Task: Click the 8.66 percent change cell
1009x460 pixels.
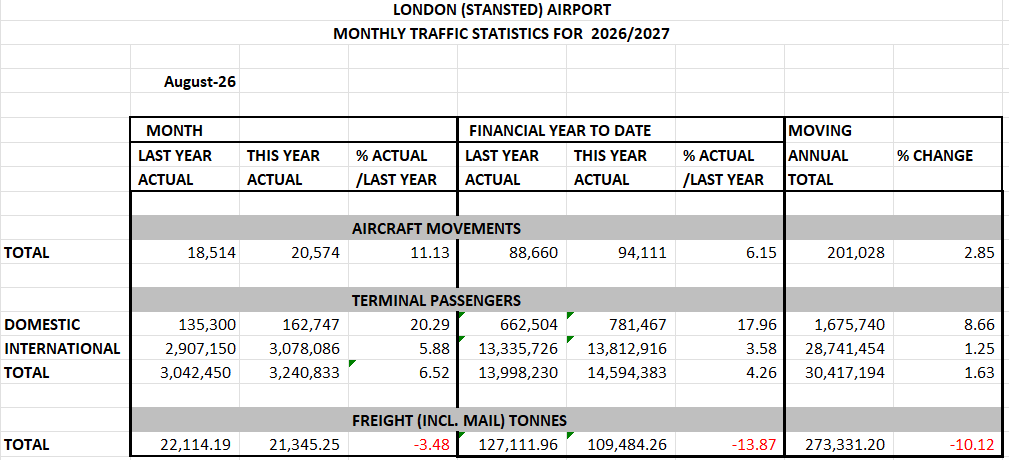Action: pyautogui.click(x=947, y=324)
